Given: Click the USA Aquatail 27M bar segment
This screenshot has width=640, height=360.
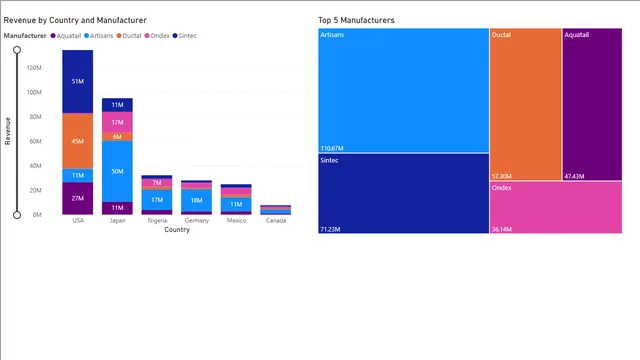Looking at the screenshot, I should pos(78,198).
